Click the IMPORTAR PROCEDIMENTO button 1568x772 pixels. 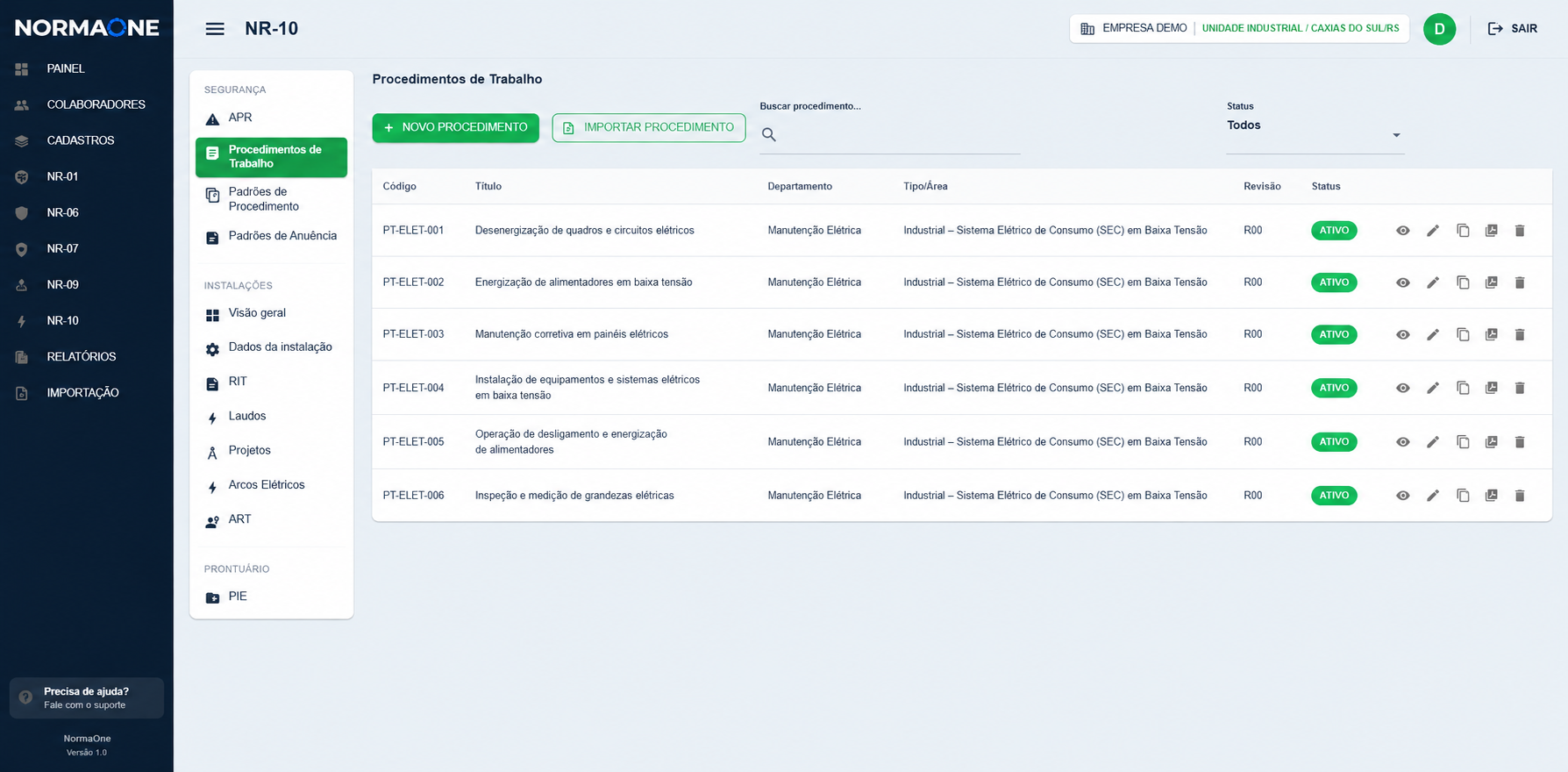click(x=649, y=128)
